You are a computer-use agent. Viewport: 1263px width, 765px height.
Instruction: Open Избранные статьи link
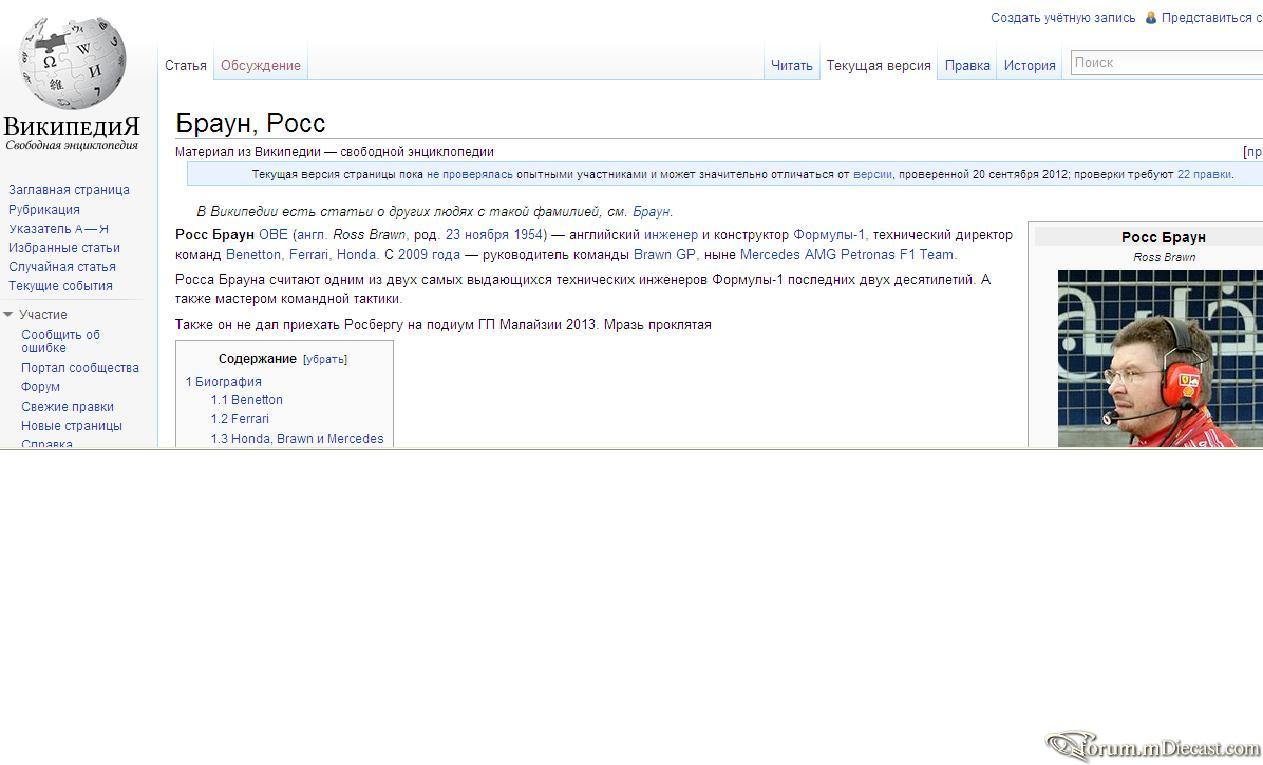pyautogui.click(x=64, y=248)
